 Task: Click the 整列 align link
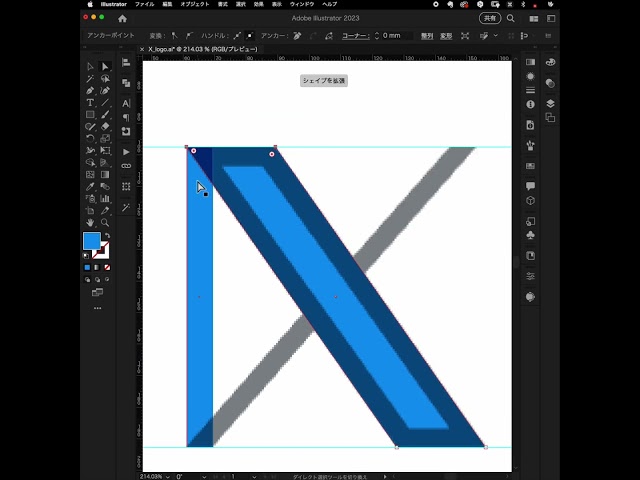point(427,36)
